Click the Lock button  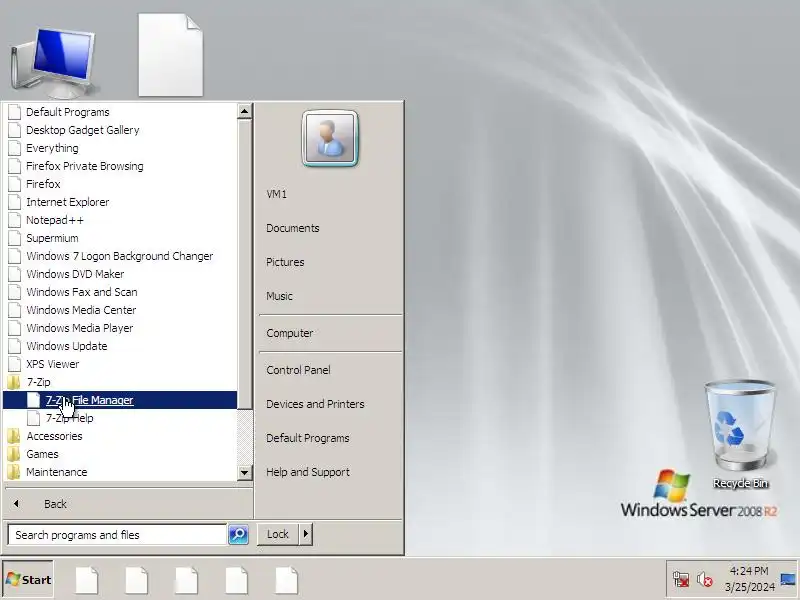(x=278, y=534)
